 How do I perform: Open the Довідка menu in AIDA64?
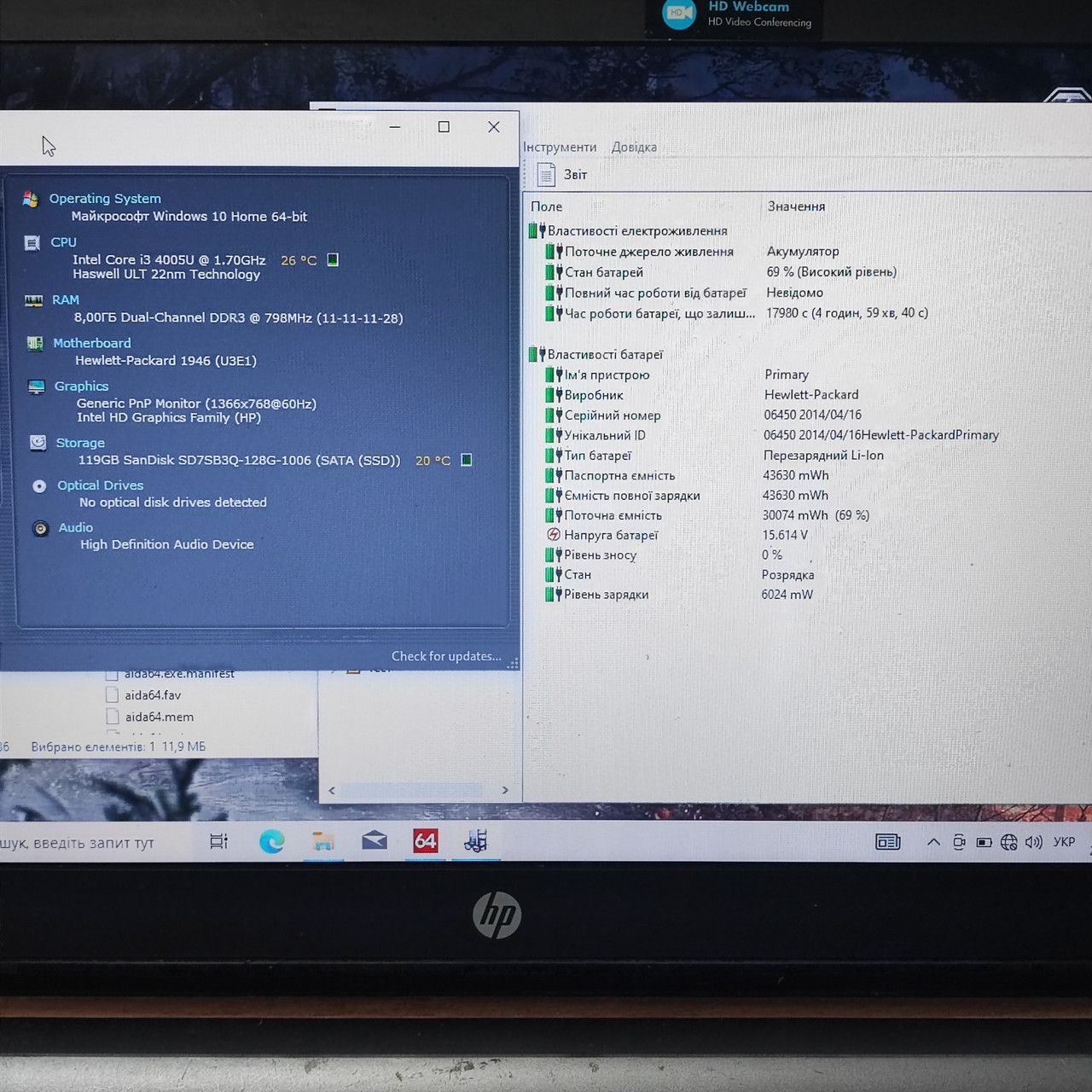[634, 147]
